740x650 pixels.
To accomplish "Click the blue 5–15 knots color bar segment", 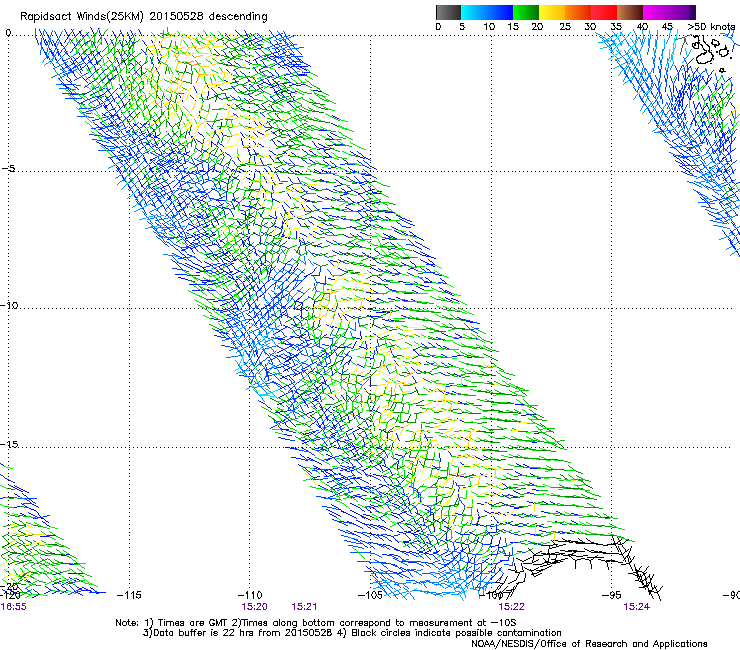I will (487, 12).
